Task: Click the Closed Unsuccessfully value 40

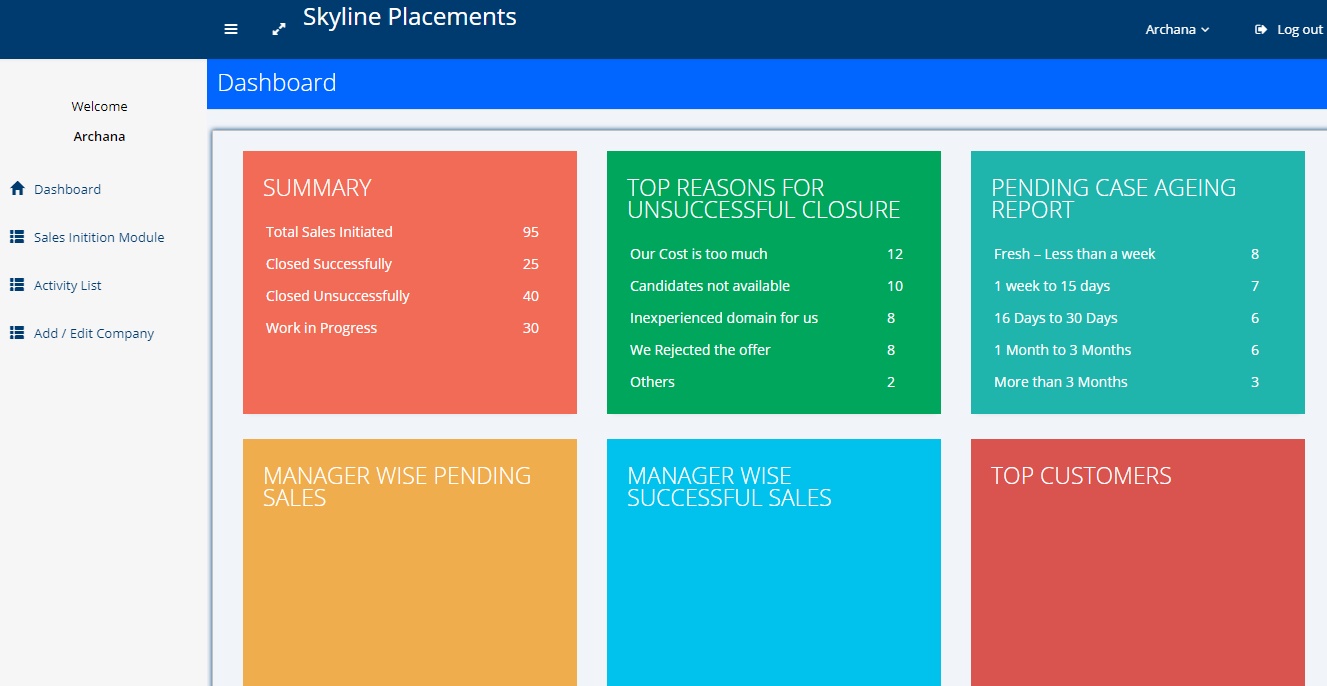Action: point(531,296)
